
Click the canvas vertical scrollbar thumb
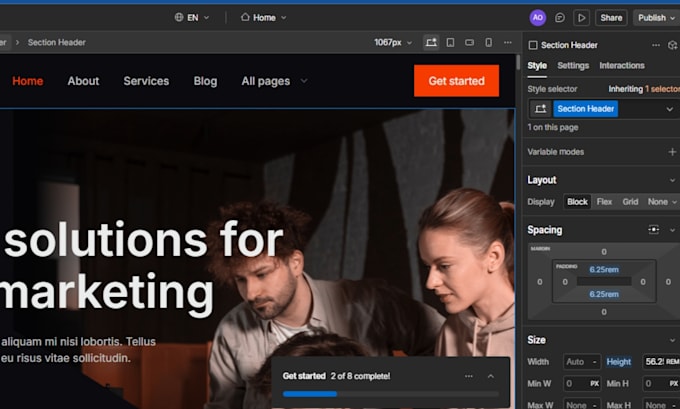[x=518, y=62]
